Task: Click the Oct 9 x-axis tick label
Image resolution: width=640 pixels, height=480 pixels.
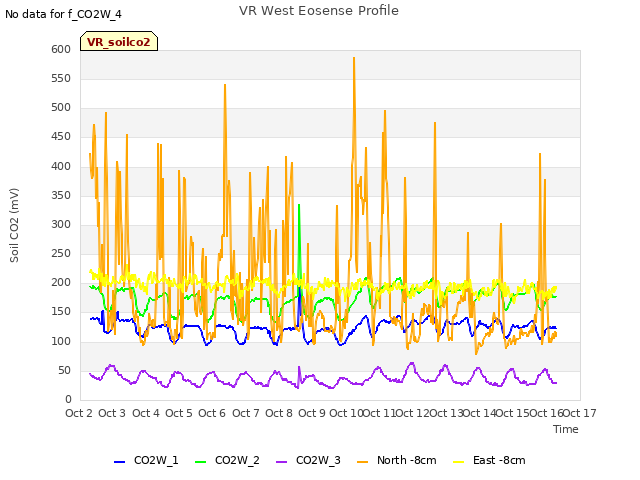Action: (312, 413)
